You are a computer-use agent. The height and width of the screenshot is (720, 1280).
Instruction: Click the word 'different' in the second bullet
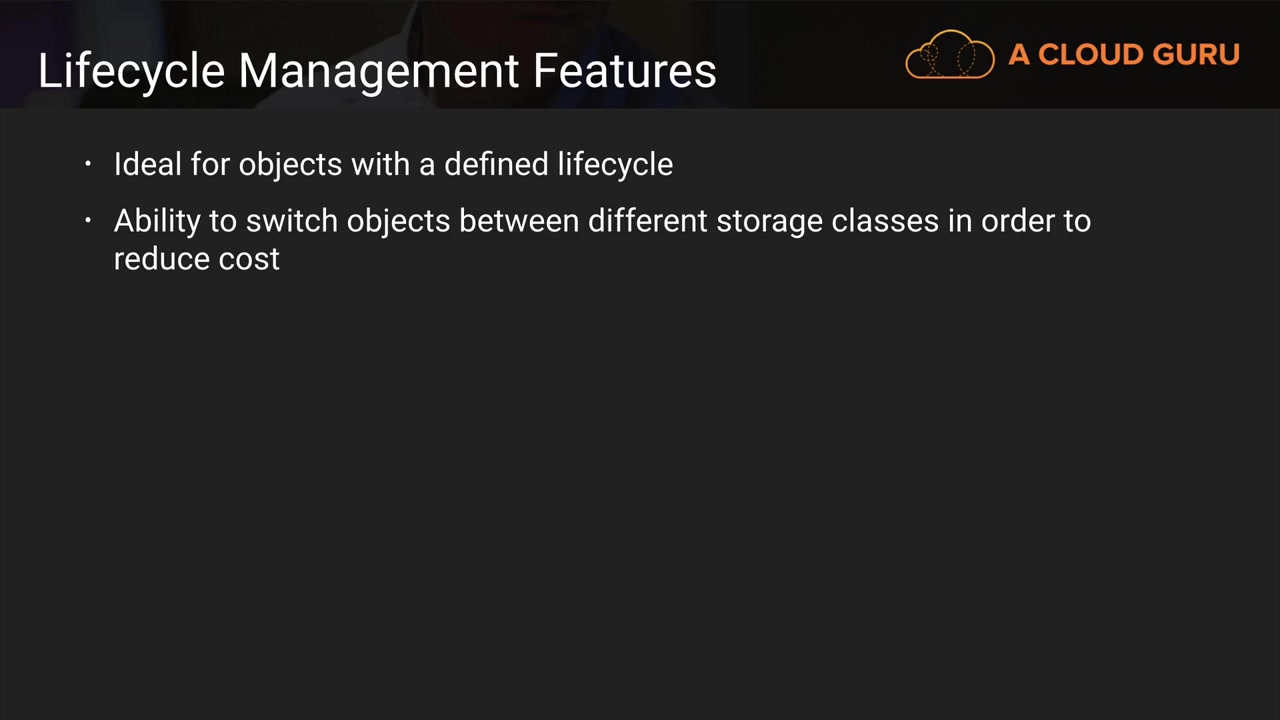tap(647, 221)
